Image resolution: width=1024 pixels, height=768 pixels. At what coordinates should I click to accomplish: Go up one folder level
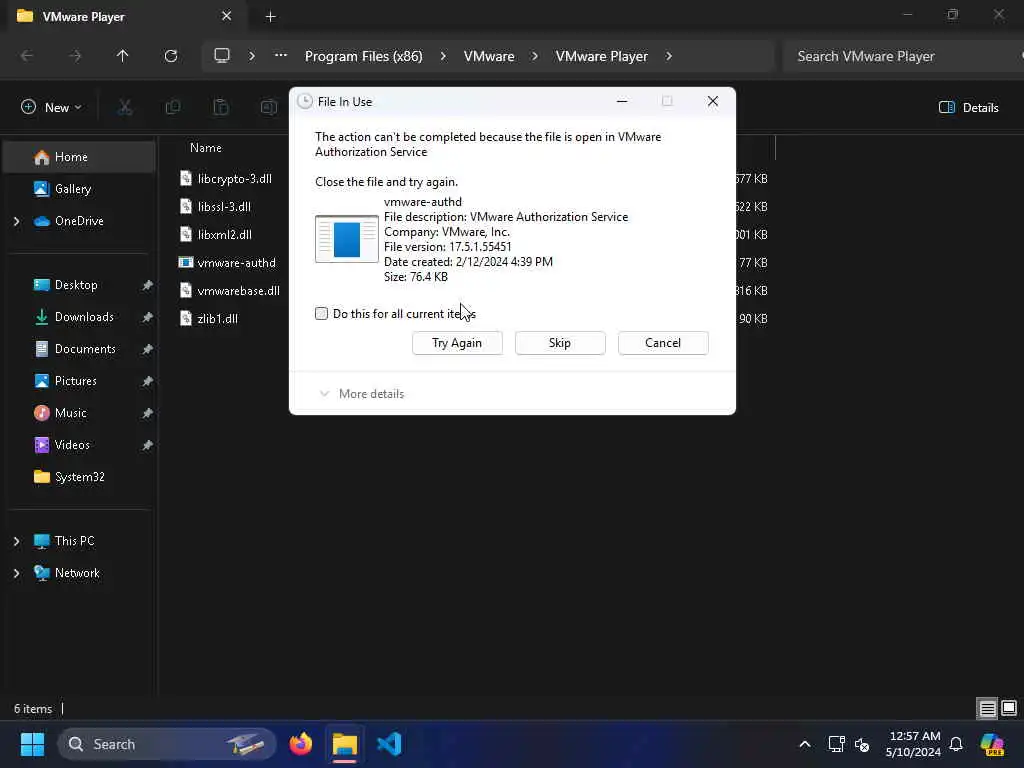tap(122, 56)
